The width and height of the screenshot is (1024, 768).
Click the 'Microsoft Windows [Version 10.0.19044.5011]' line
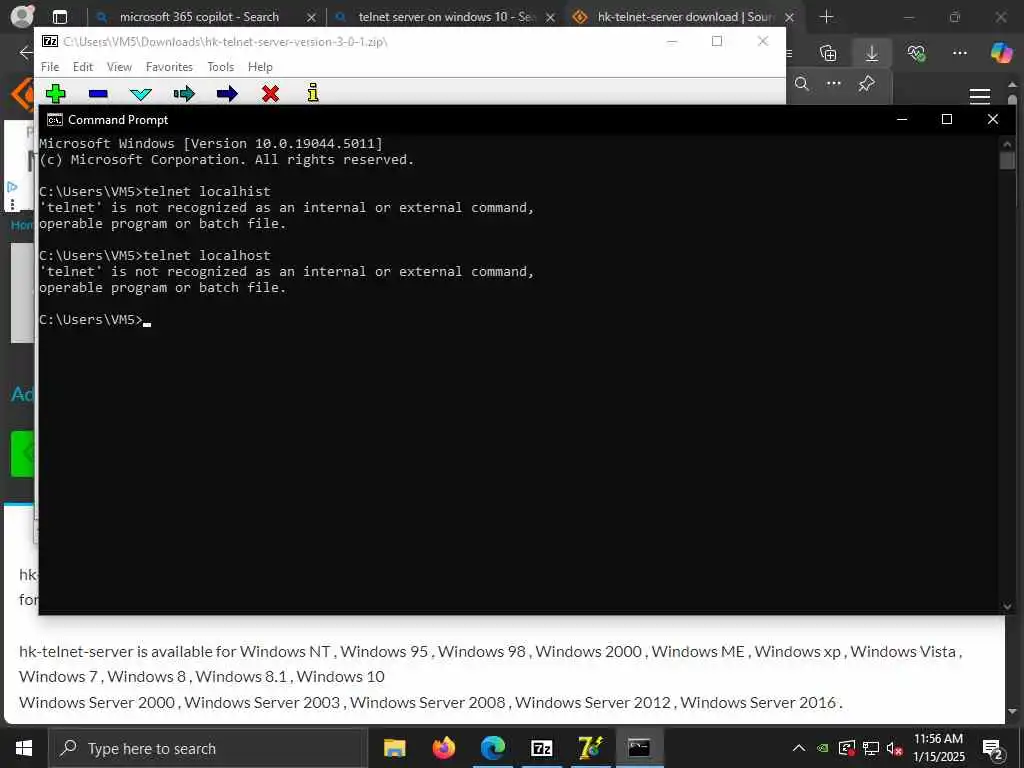(211, 144)
